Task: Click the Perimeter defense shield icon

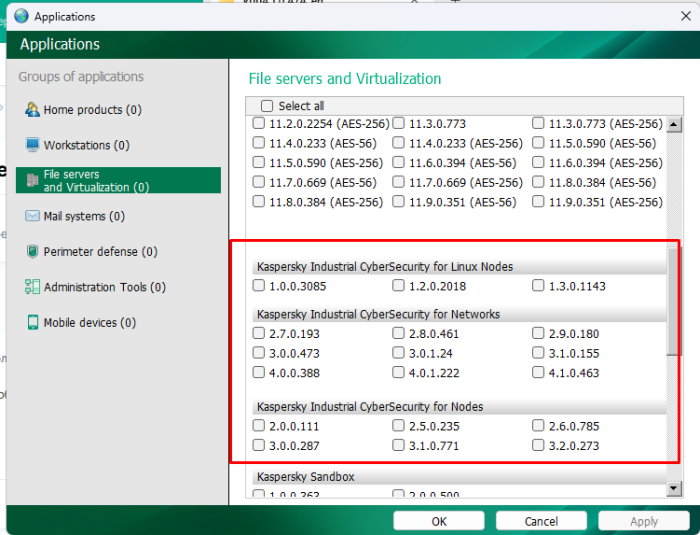Action: pyautogui.click(x=32, y=251)
